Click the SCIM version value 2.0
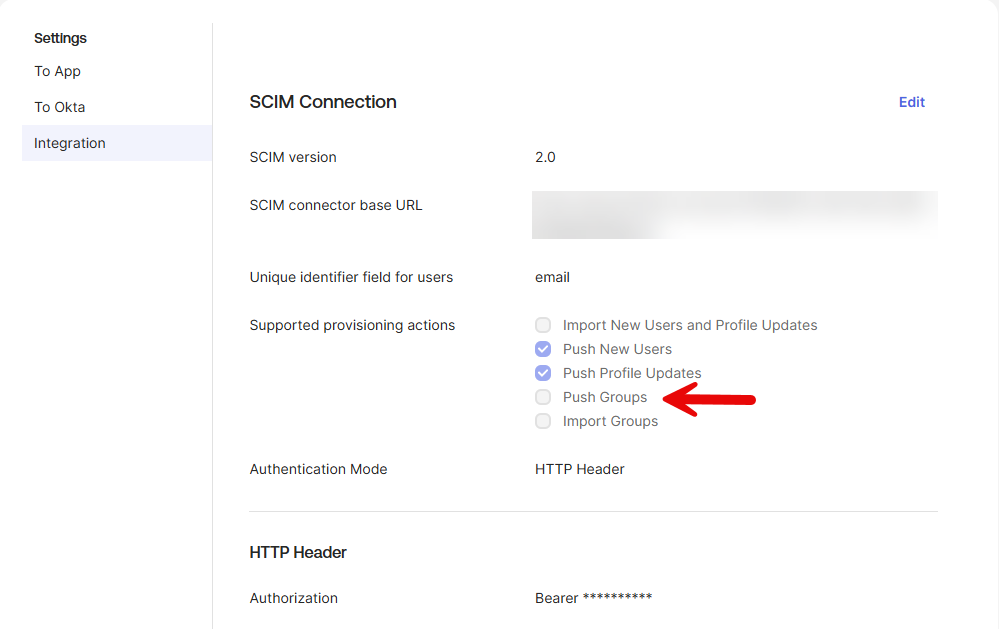Viewport: 999px width, 629px height. pos(545,157)
